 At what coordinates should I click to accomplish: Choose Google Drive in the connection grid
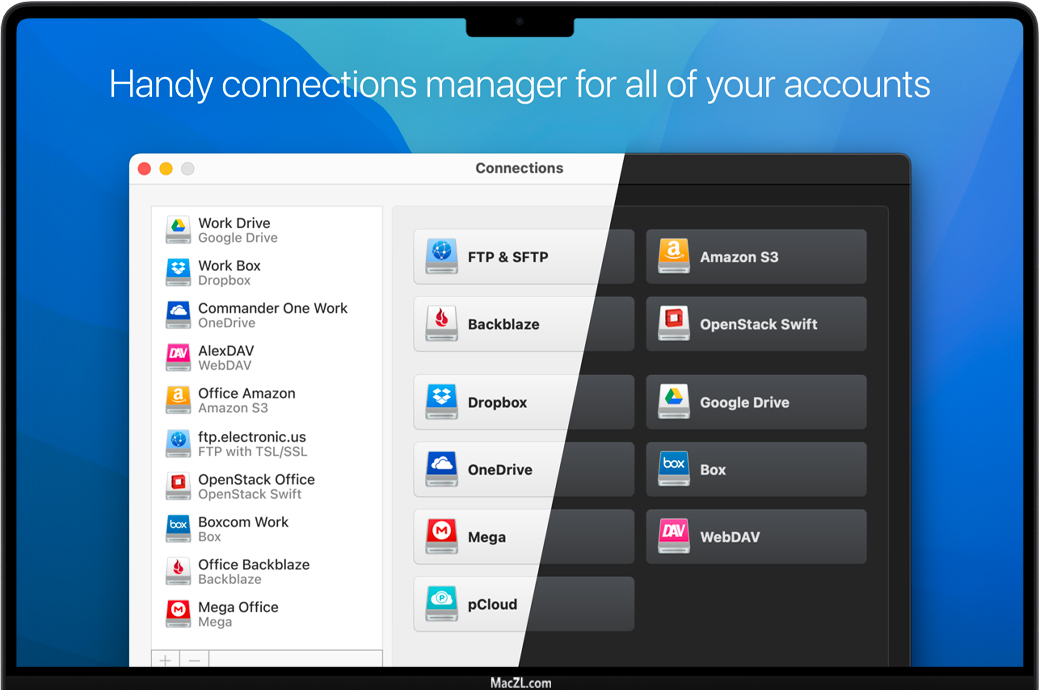coord(756,402)
